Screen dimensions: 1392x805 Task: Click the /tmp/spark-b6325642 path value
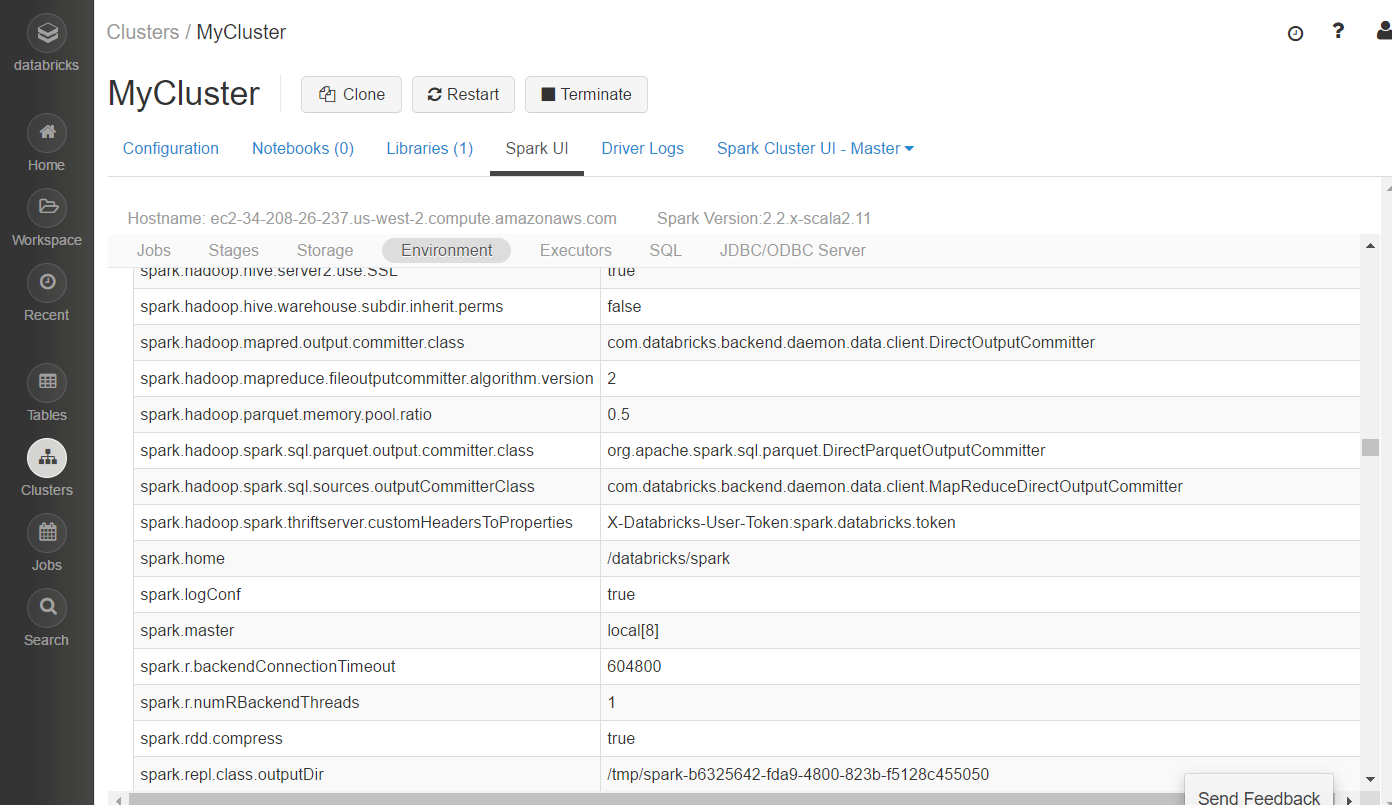[x=798, y=774]
